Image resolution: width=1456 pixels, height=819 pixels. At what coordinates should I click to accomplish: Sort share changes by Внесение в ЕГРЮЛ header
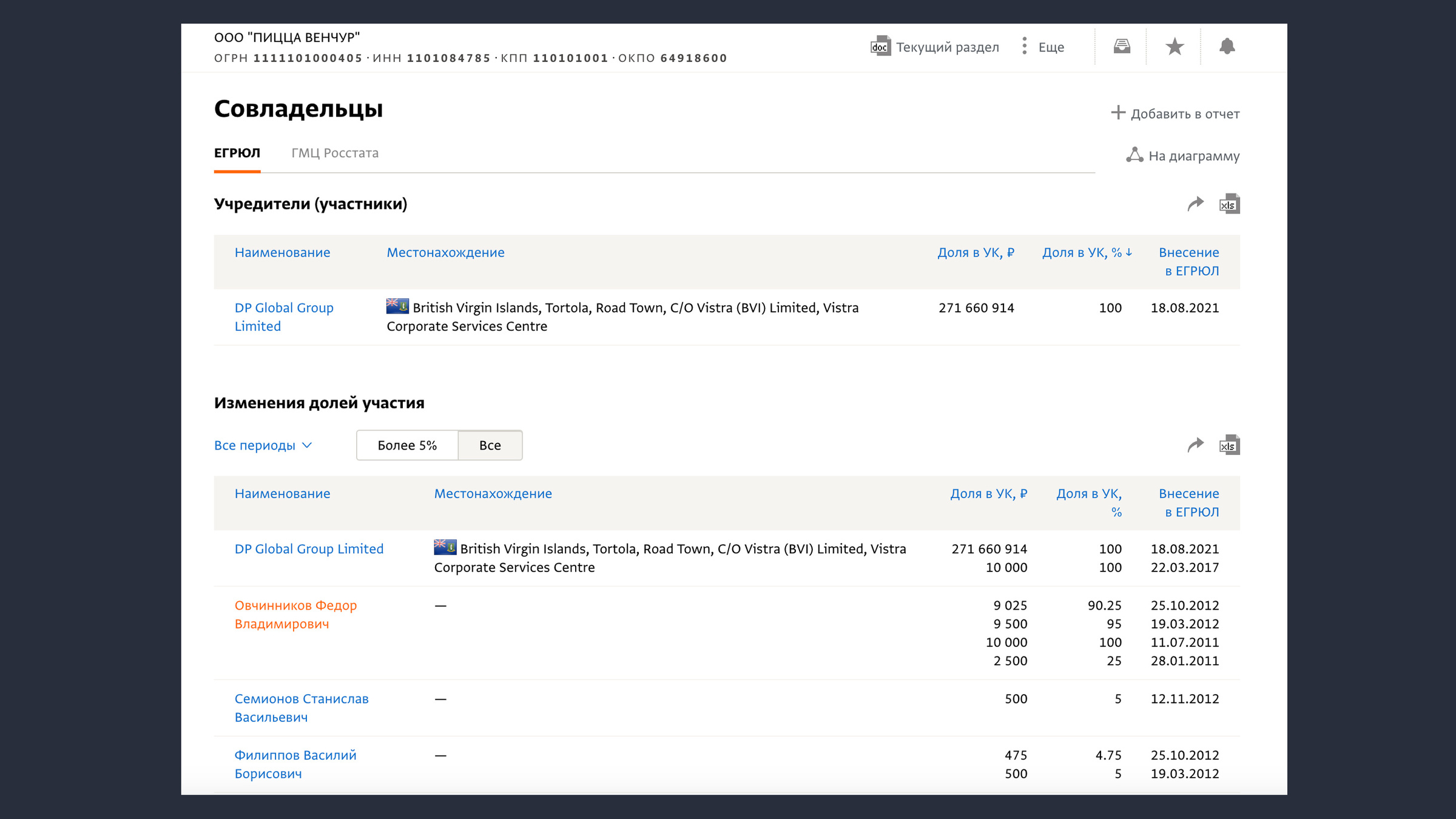tap(1189, 502)
